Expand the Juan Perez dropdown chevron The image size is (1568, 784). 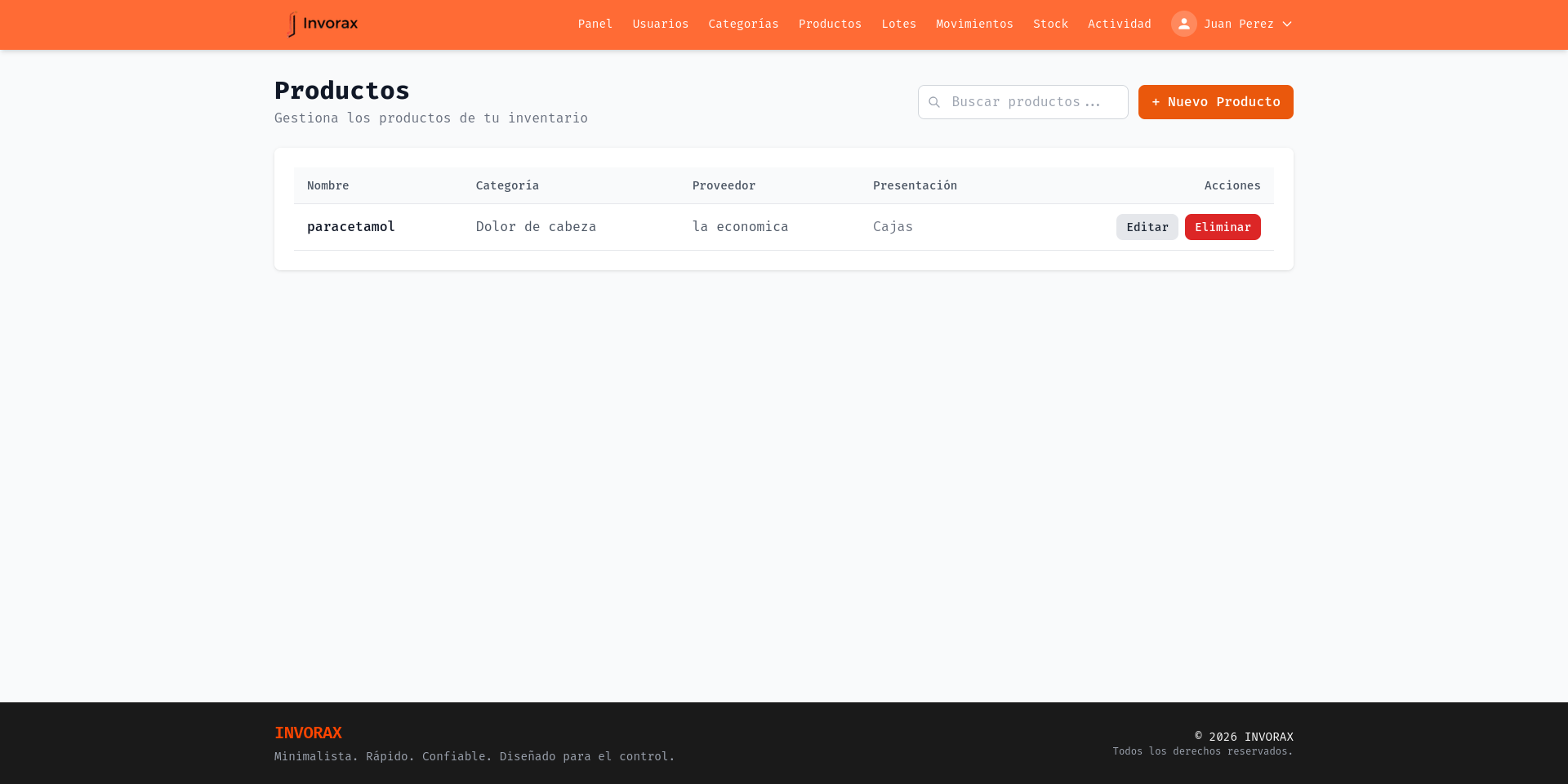click(1287, 24)
